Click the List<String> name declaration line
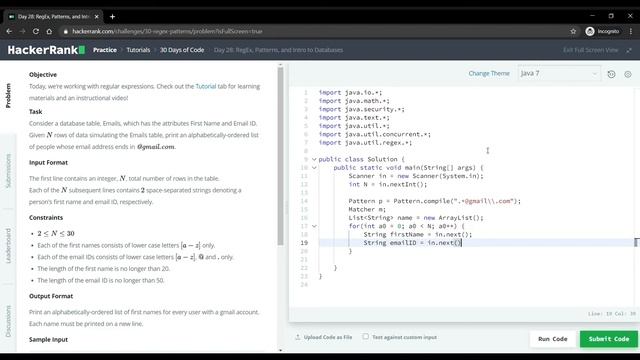Image resolution: width=640 pixels, height=360 pixels. click(416, 218)
